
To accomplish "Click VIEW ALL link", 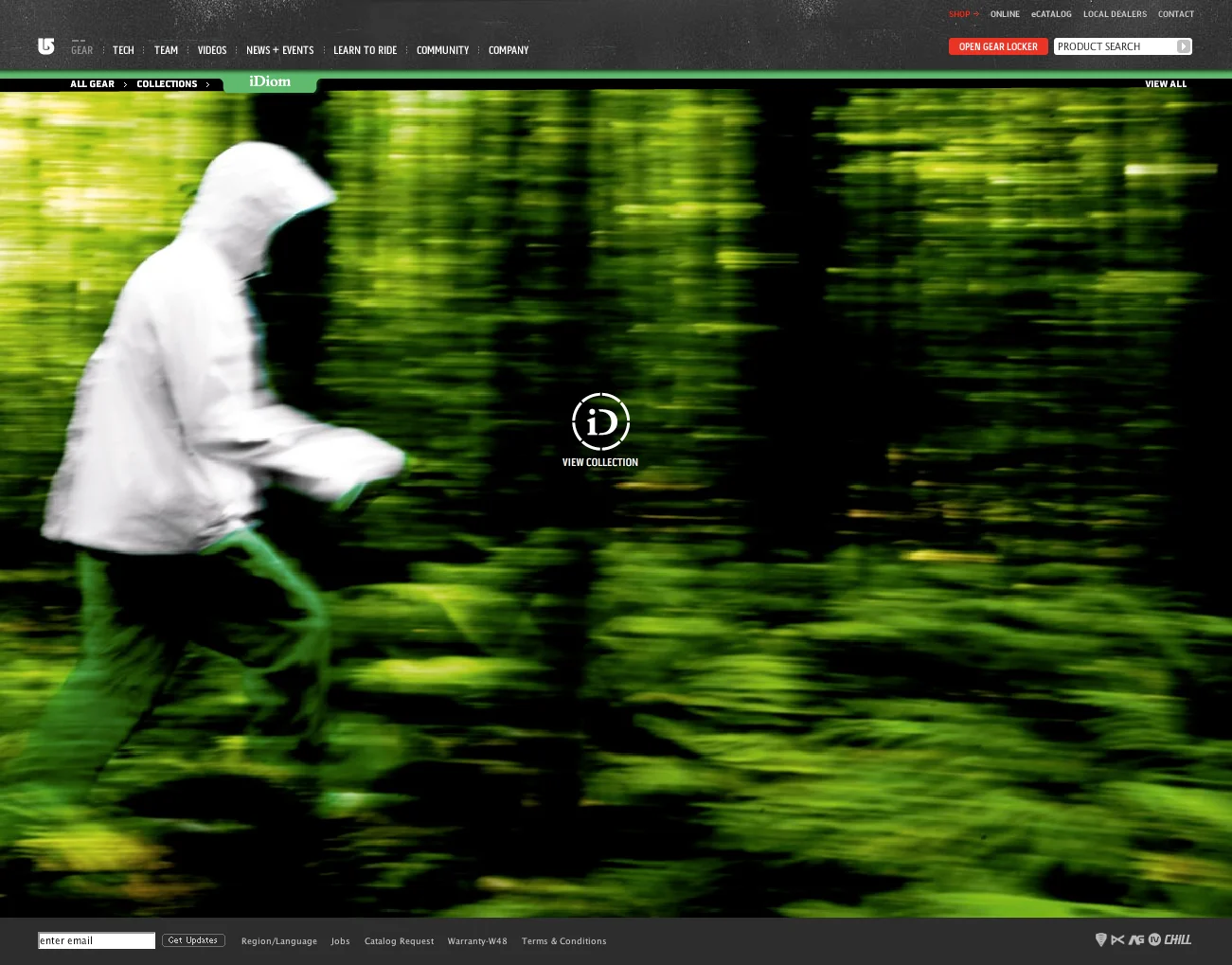I will click(1166, 84).
